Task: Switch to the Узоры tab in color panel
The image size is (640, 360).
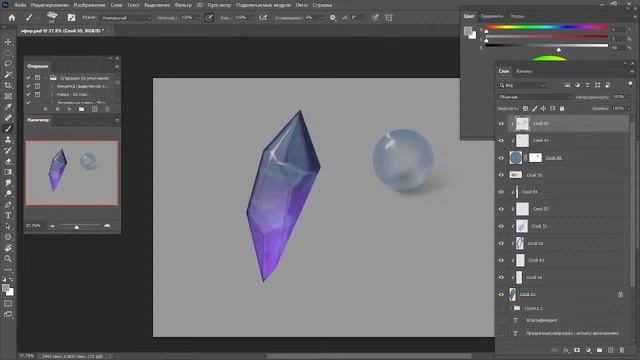Action: click(x=517, y=16)
